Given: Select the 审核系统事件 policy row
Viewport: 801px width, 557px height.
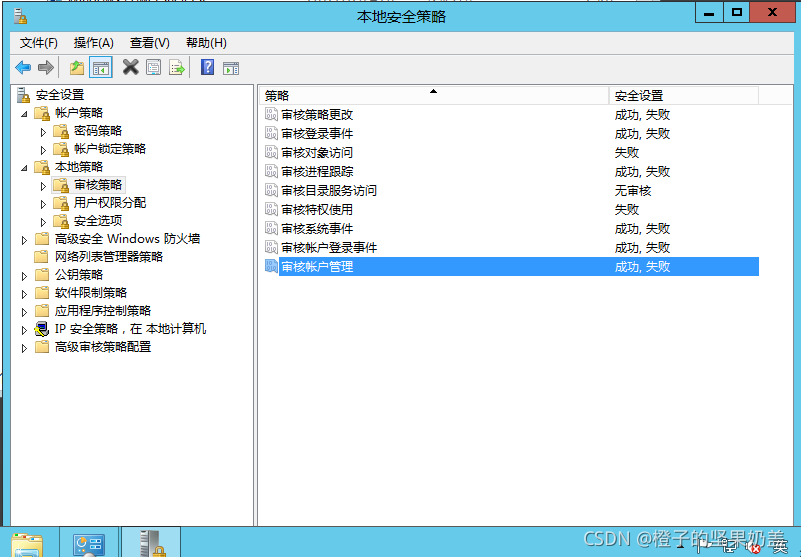Looking at the screenshot, I should pyautogui.click(x=509, y=228).
